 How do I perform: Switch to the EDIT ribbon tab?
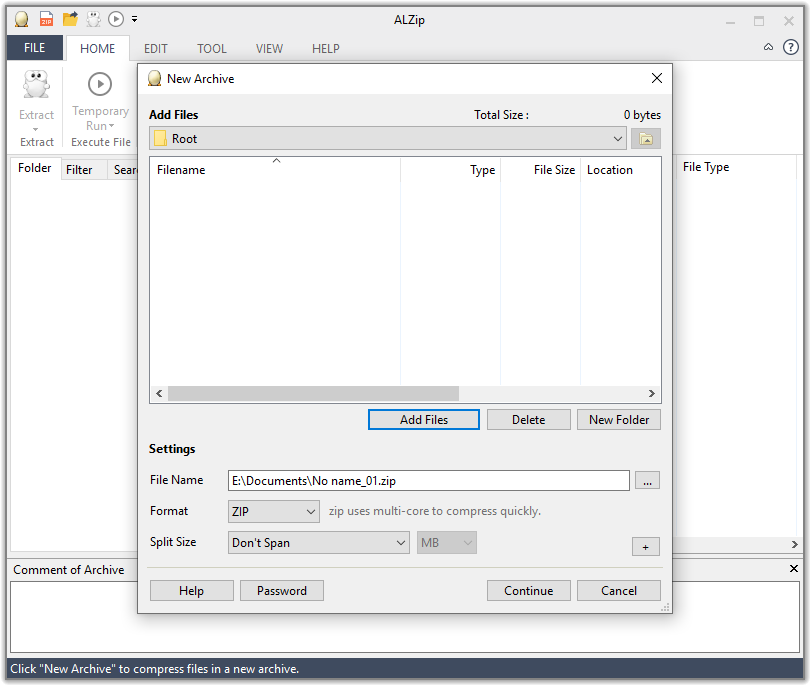click(155, 49)
